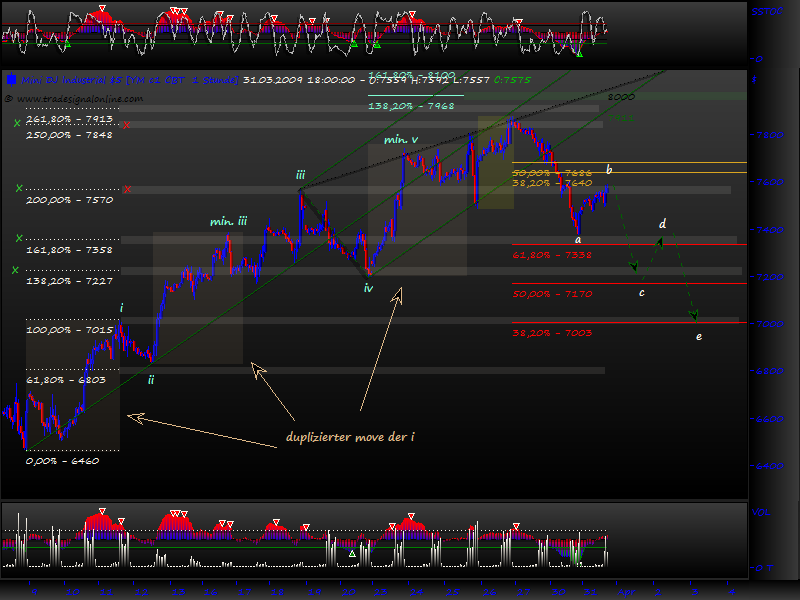Click the 'min. iii' wave annotation
800x600 pixels.
tap(229, 221)
